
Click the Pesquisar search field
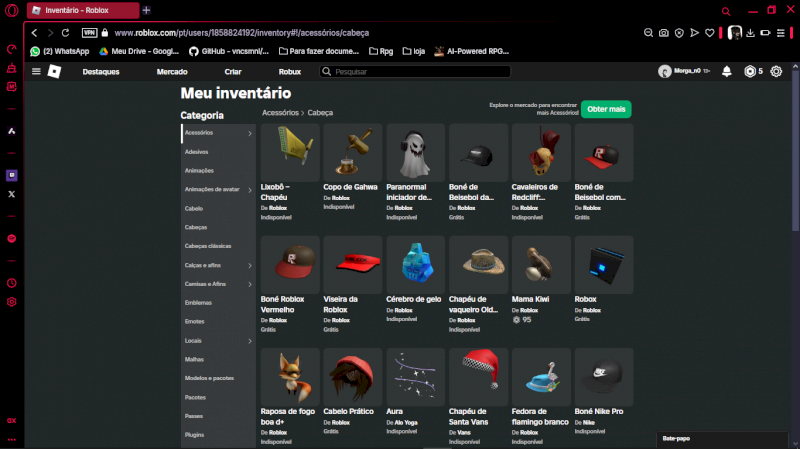coord(415,71)
